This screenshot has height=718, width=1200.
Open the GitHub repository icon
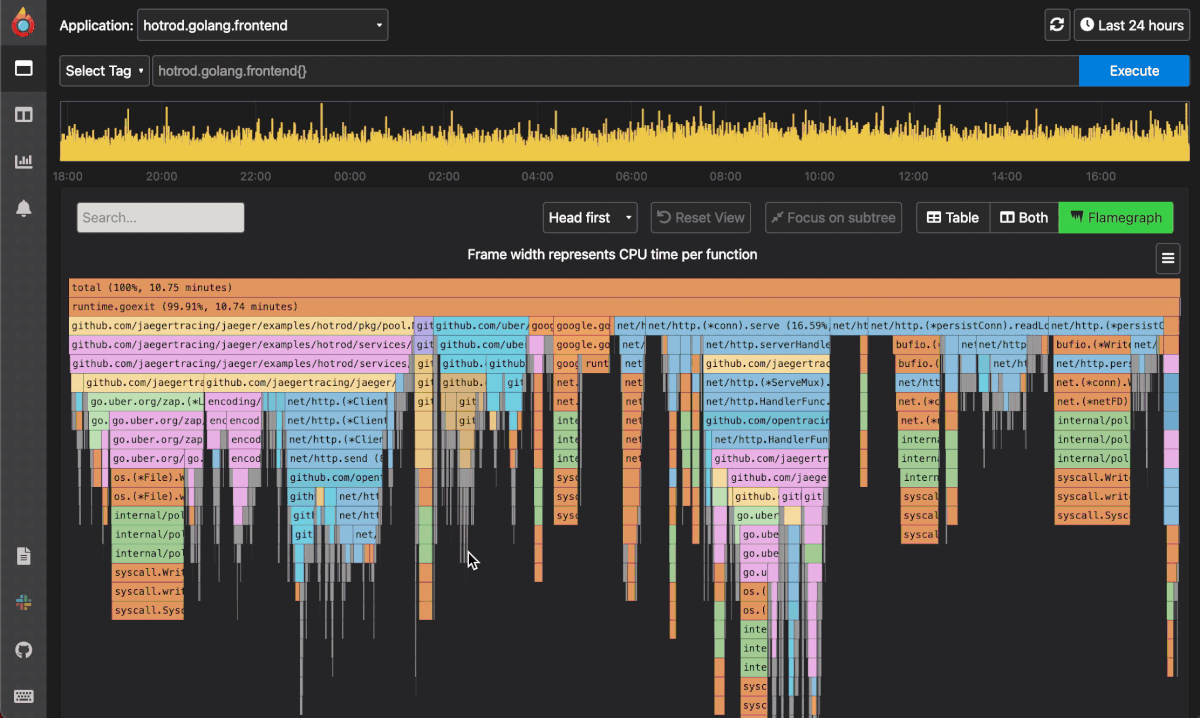(23, 650)
